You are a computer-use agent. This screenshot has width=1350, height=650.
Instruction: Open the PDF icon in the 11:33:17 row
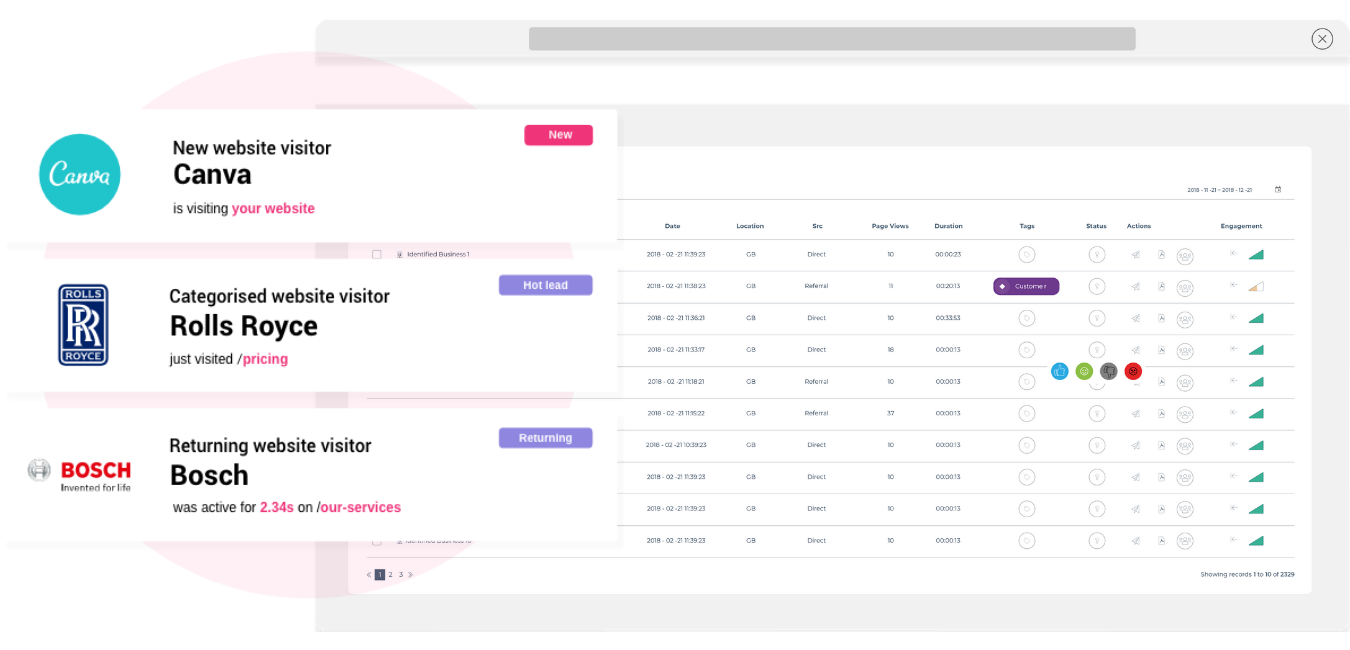(1161, 350)
